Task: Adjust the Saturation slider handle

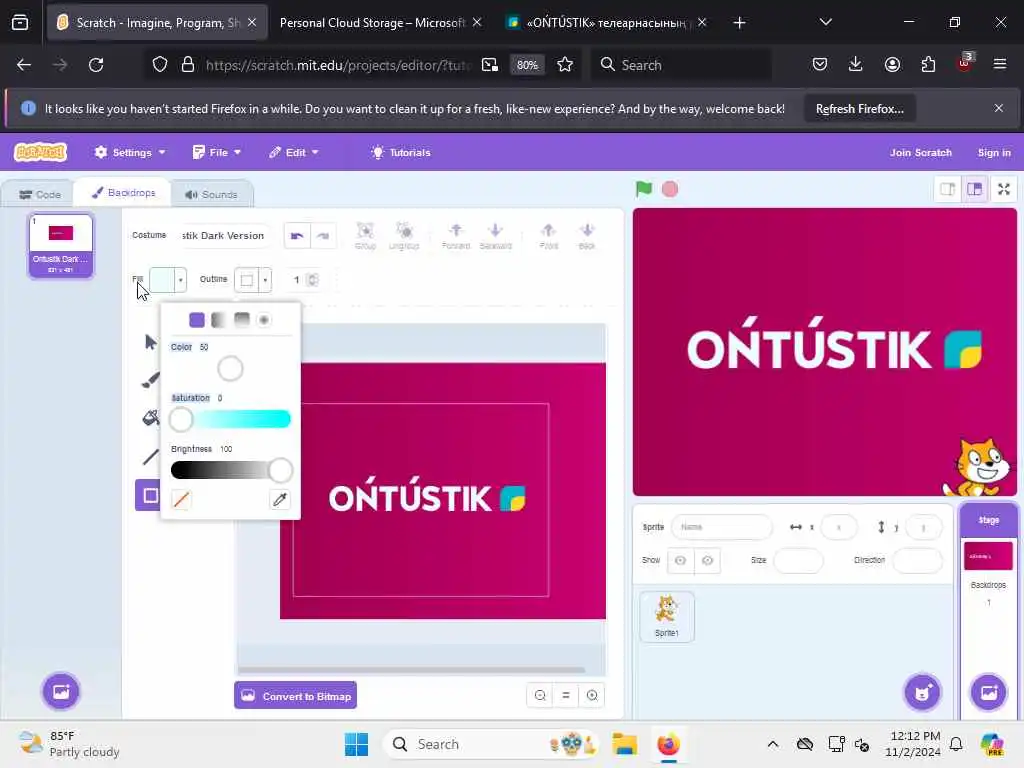Action: (181, 419)
